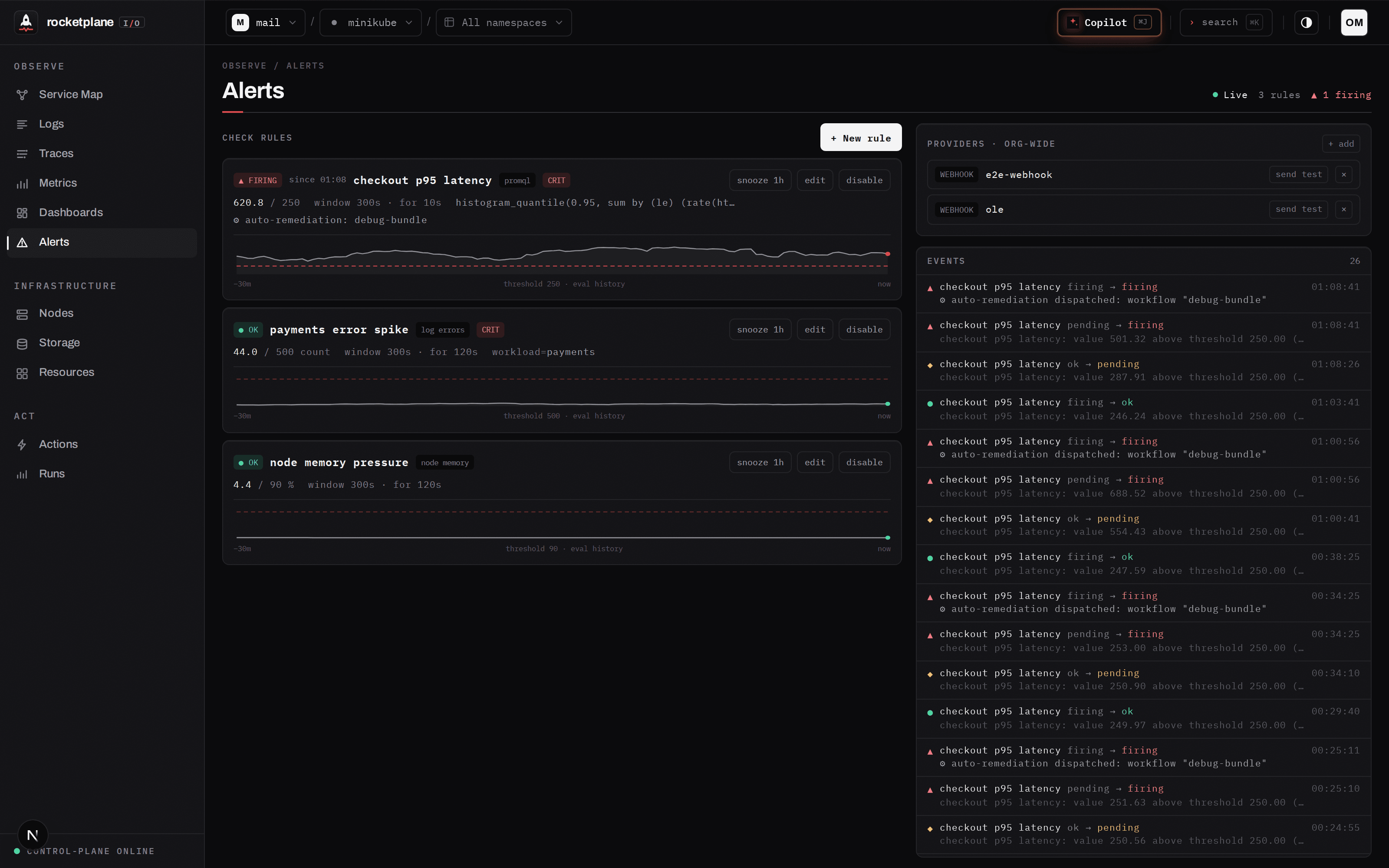Image resolution: width=1389 pixels, height=868 pixels.
Task: Click latest point on checkout latency chart
Action: pos(887,254)
